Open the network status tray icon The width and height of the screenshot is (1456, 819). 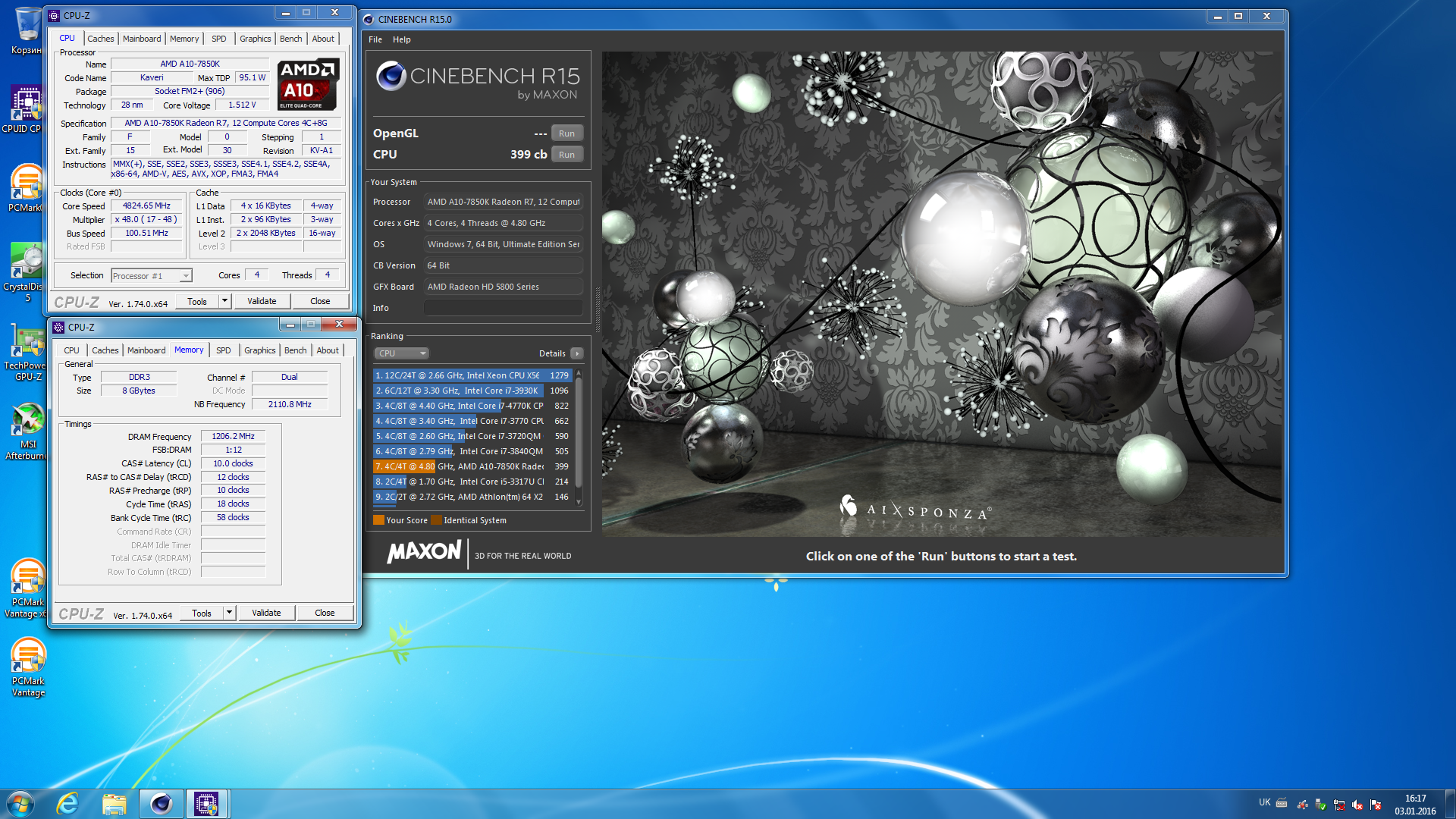[1339, 805]
